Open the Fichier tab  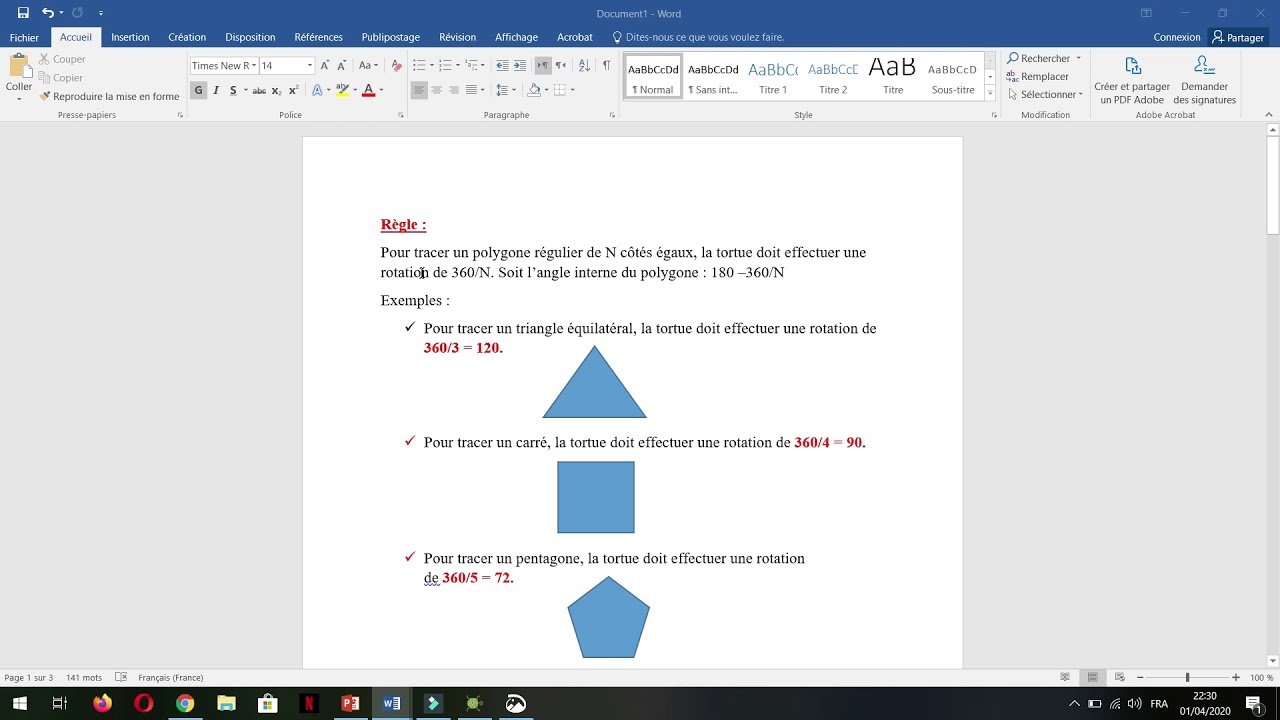point(24,37)
